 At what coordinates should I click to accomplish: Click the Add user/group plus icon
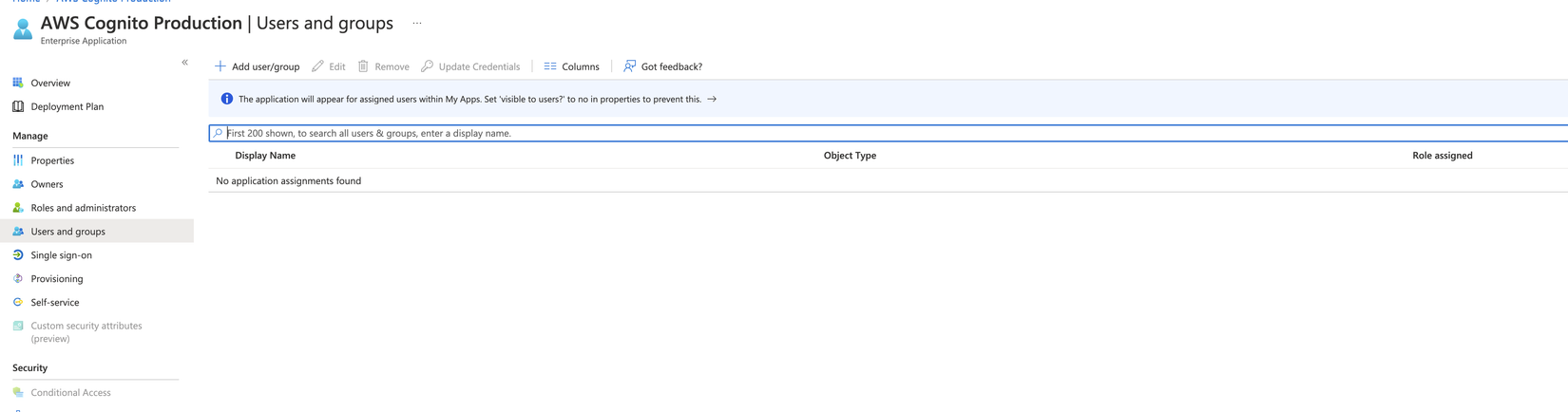pos(220,66)
